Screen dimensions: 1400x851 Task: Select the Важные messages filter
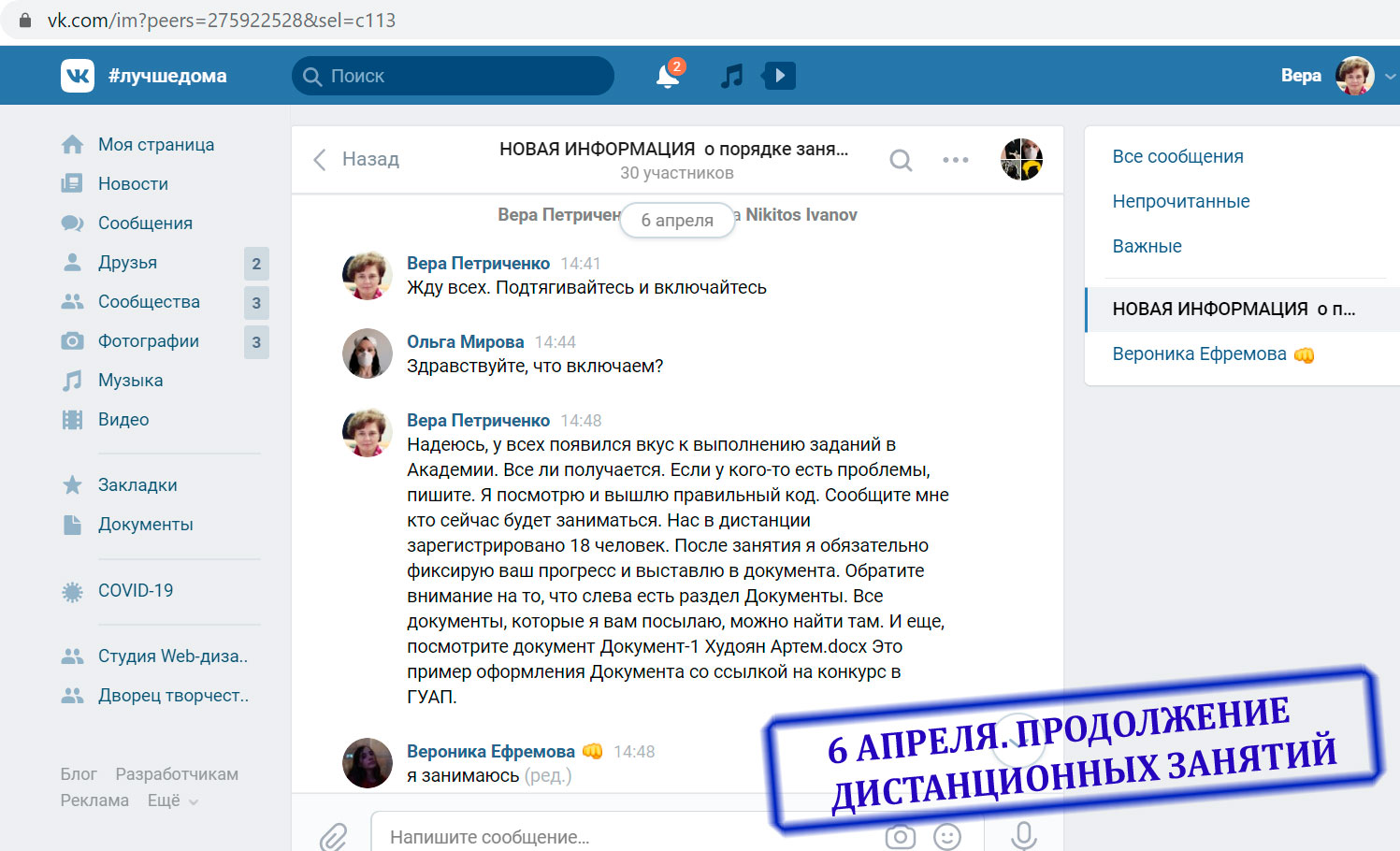pos(1147,246)
